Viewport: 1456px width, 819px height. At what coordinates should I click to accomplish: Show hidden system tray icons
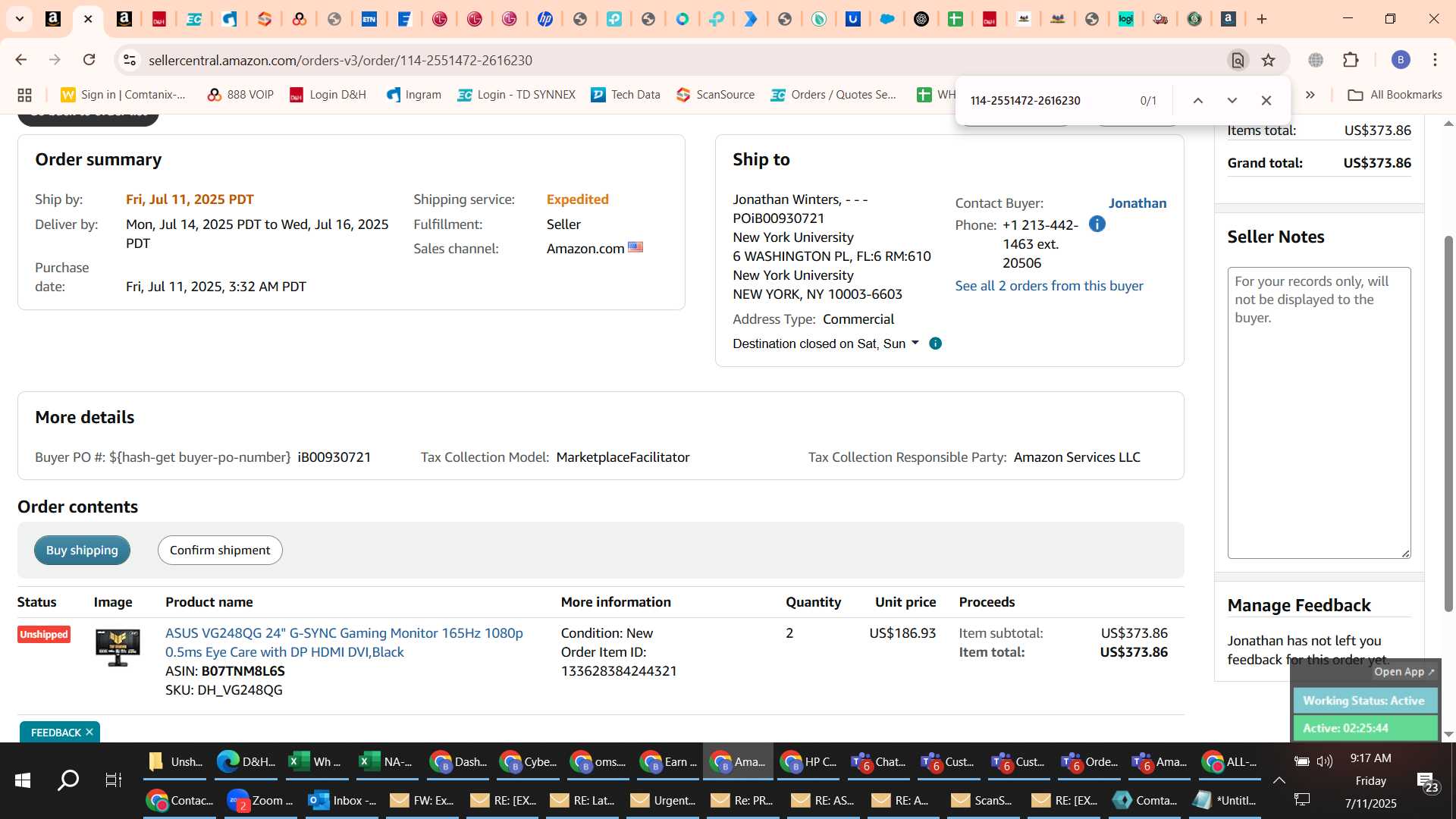[x=1279, y=780]
